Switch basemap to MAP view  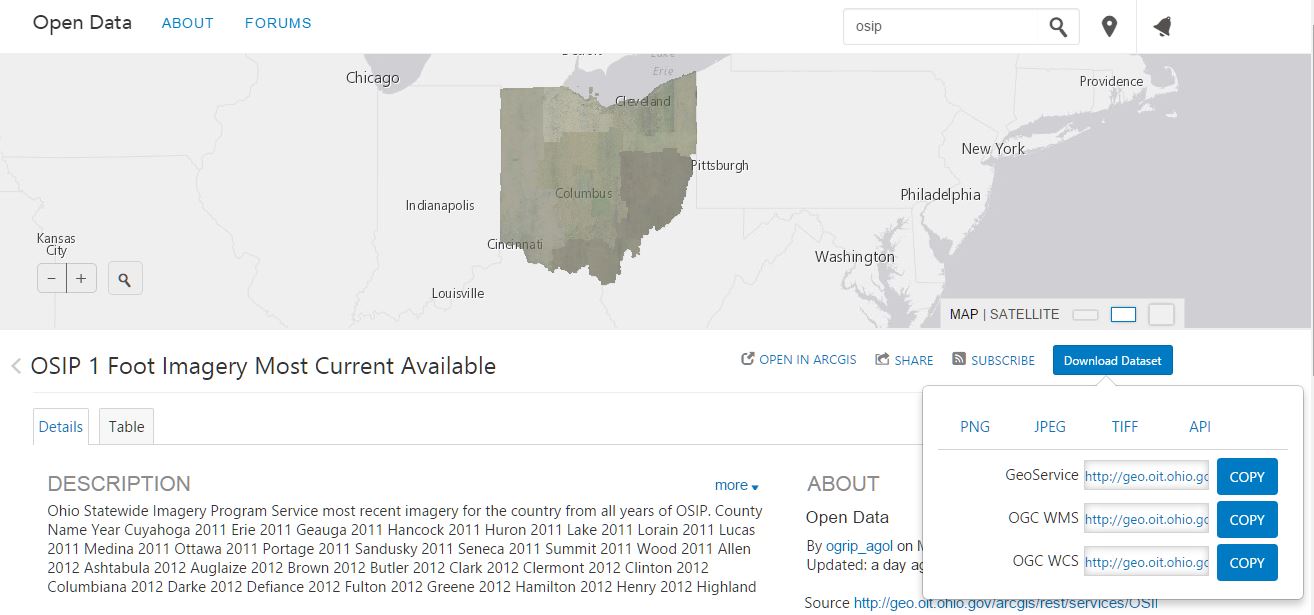tap(963, 314)
